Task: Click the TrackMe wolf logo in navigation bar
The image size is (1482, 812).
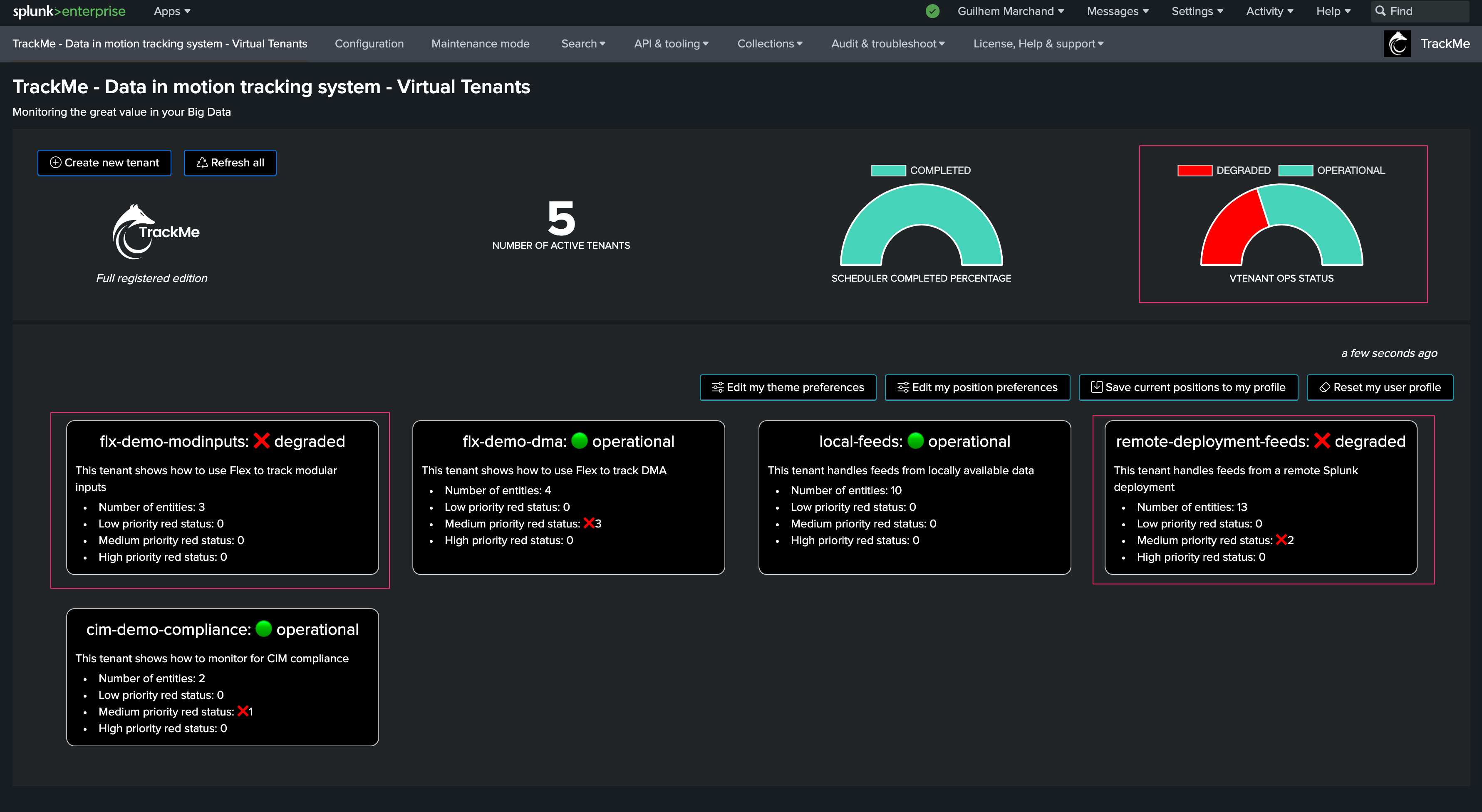Action: [x=1397, y=44]
